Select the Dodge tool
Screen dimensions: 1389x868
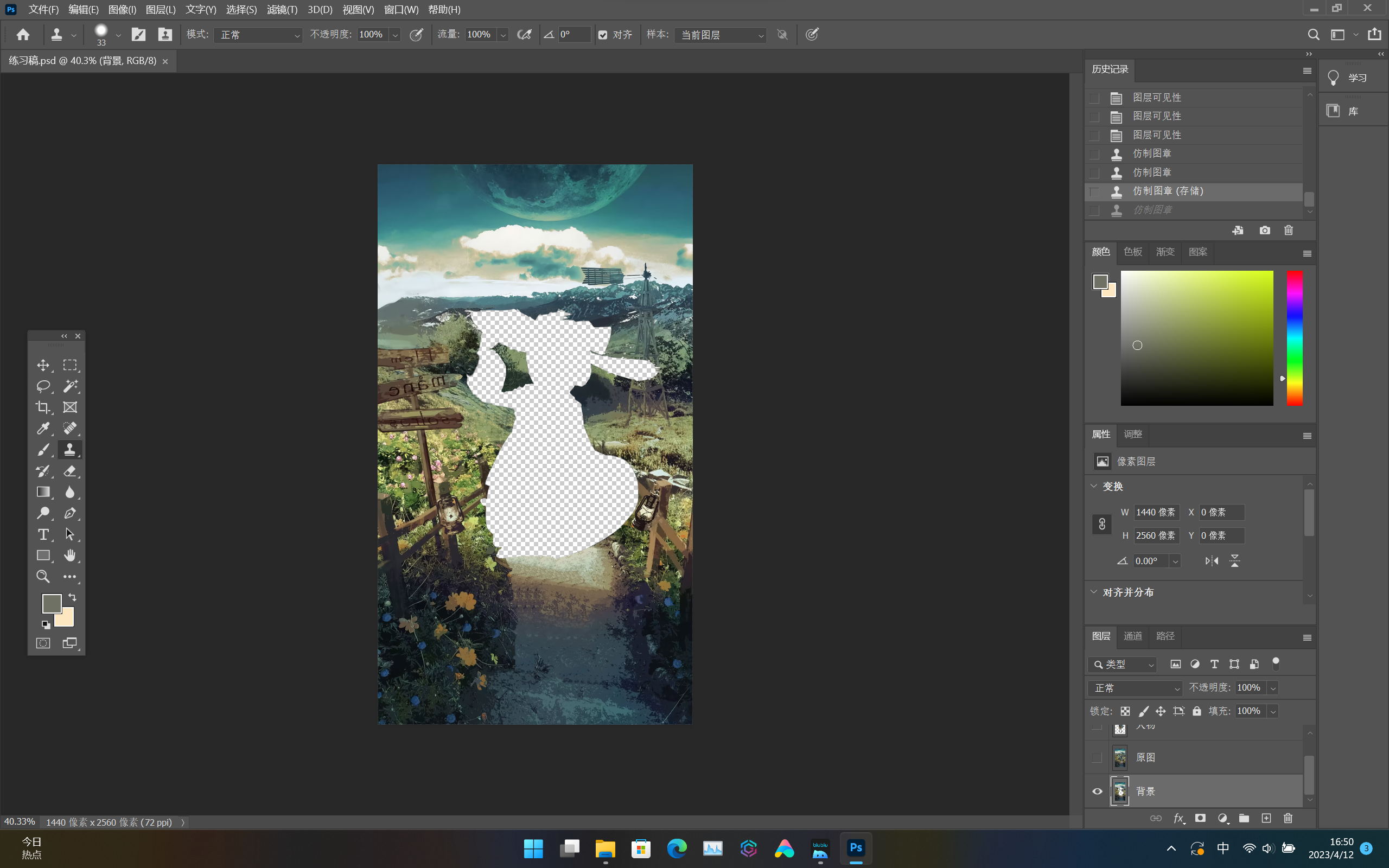tap(43, 513)
